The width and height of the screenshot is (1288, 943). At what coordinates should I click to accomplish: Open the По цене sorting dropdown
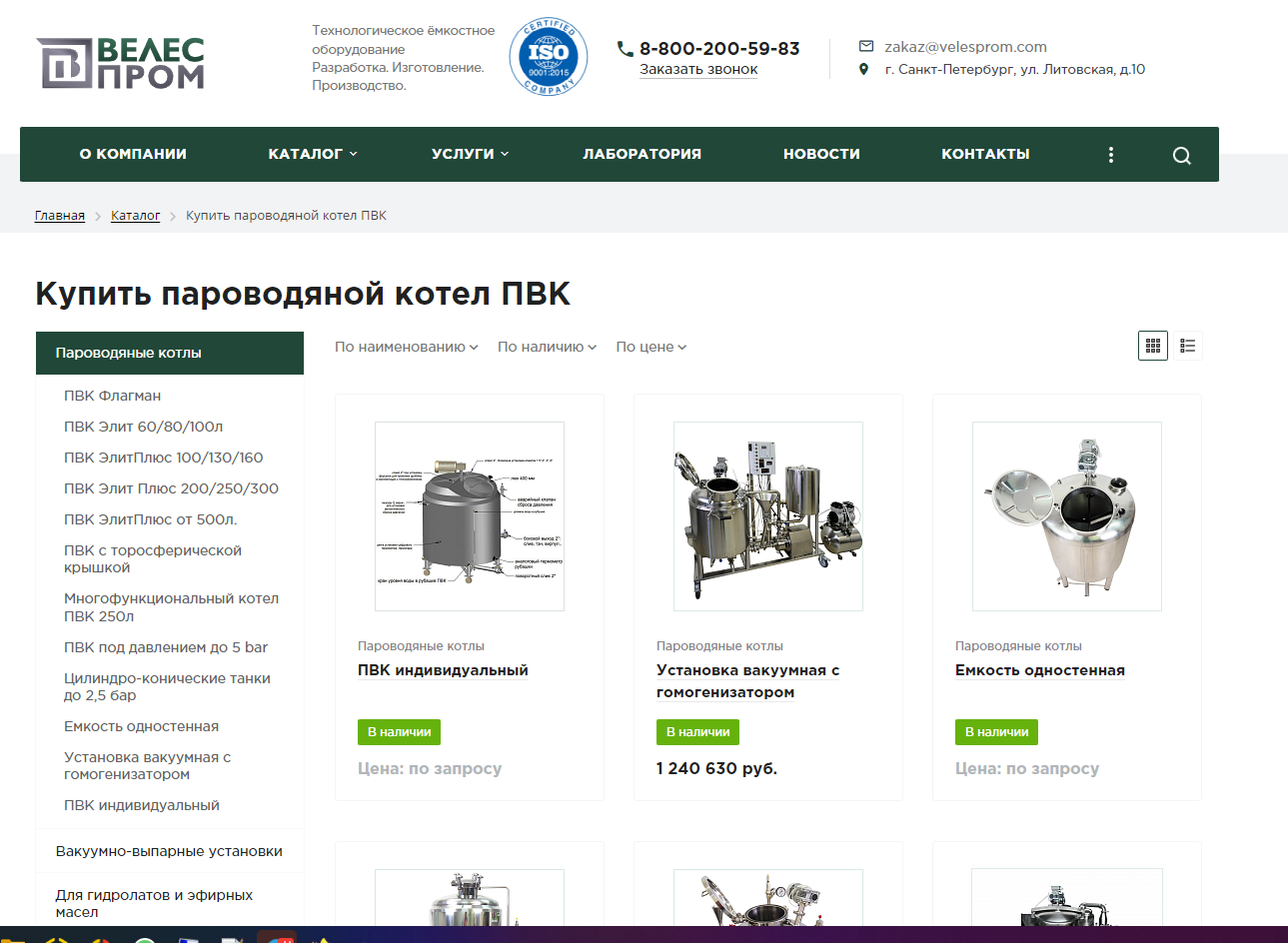[650, 347]
